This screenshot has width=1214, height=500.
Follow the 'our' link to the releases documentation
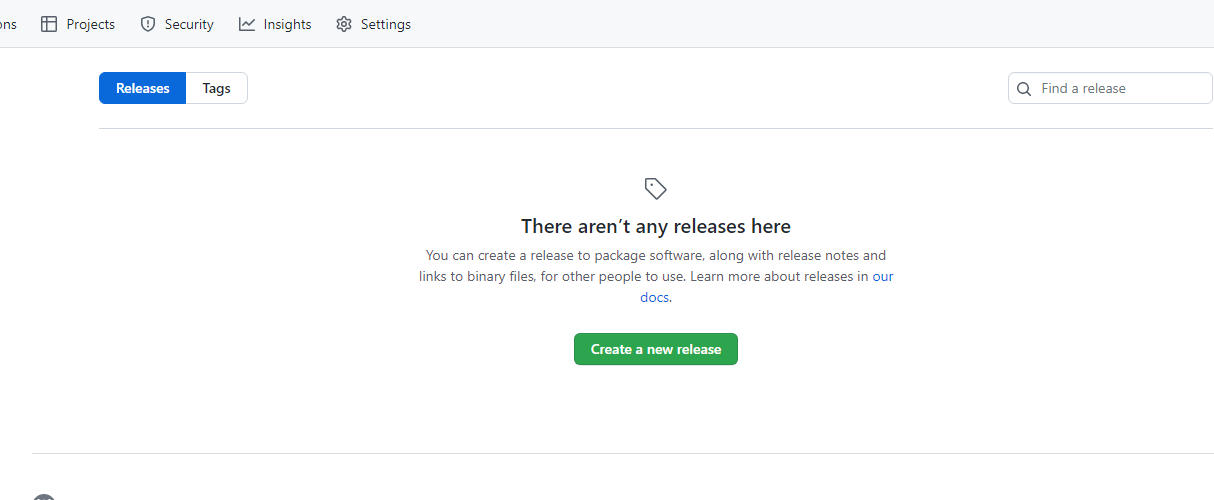[882, 276]
